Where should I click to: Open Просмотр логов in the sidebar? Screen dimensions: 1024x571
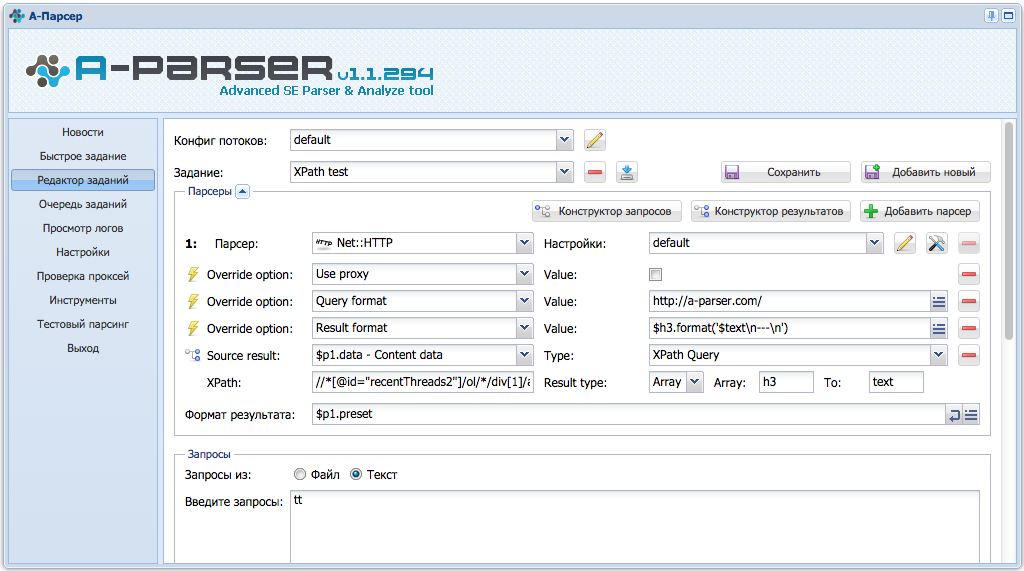[83, 228]
